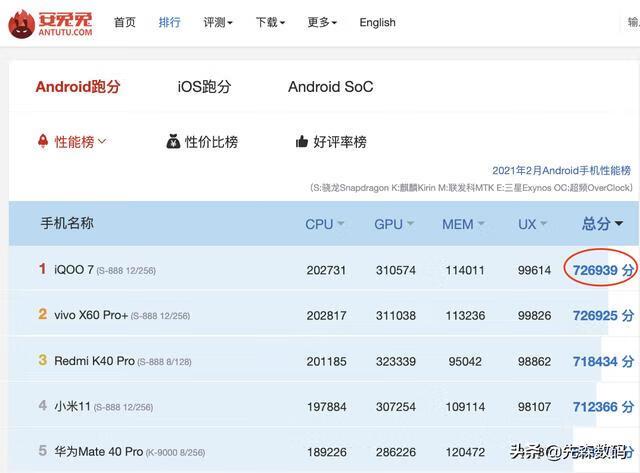Click the Mate 40 Pro CPU score 189226
Screen dimensions: 640x473
(326, 452)
